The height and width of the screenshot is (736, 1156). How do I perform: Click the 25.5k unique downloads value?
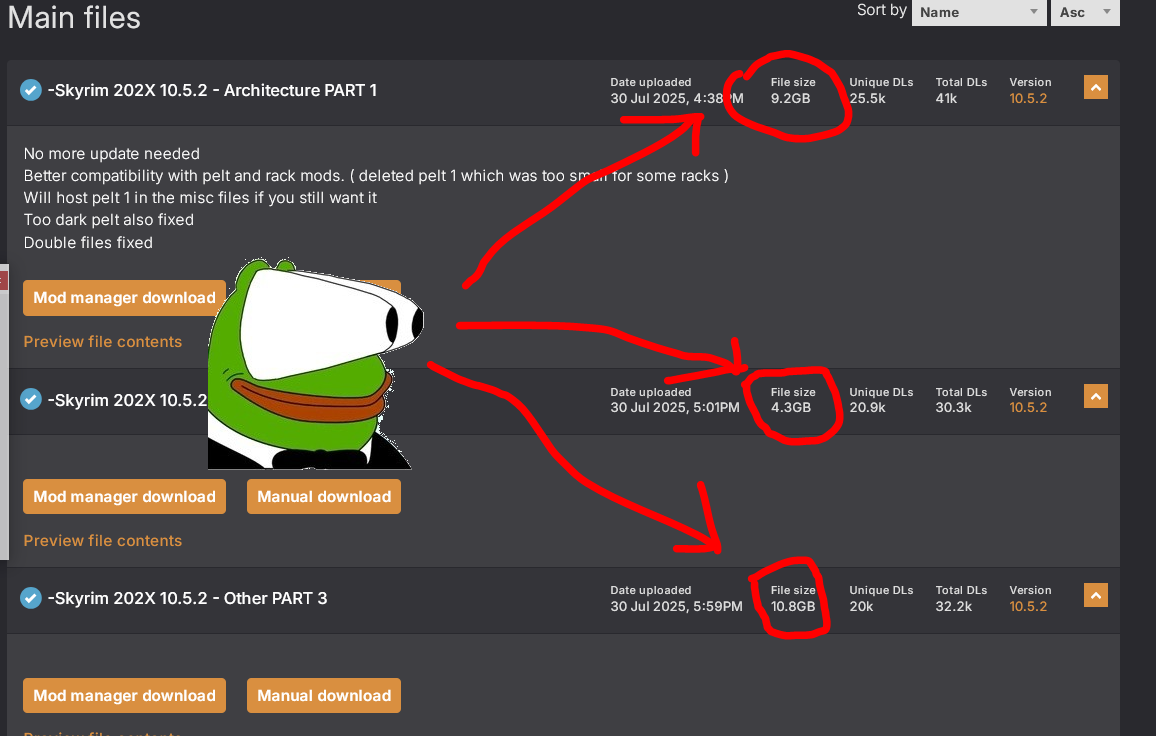click(867, 98)
